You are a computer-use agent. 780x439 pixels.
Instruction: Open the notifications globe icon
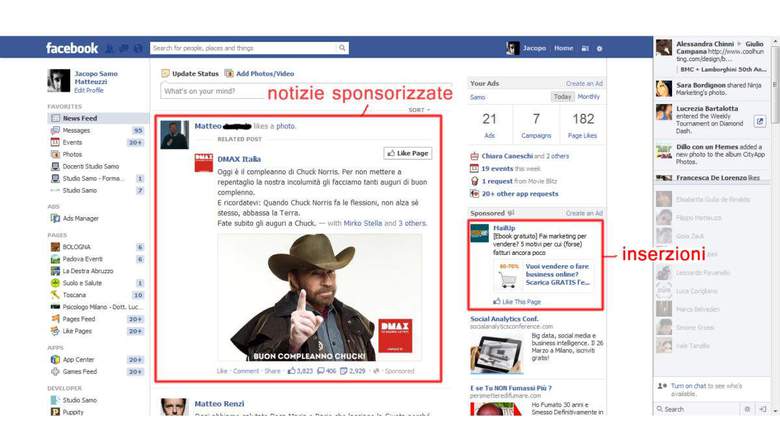138,49
